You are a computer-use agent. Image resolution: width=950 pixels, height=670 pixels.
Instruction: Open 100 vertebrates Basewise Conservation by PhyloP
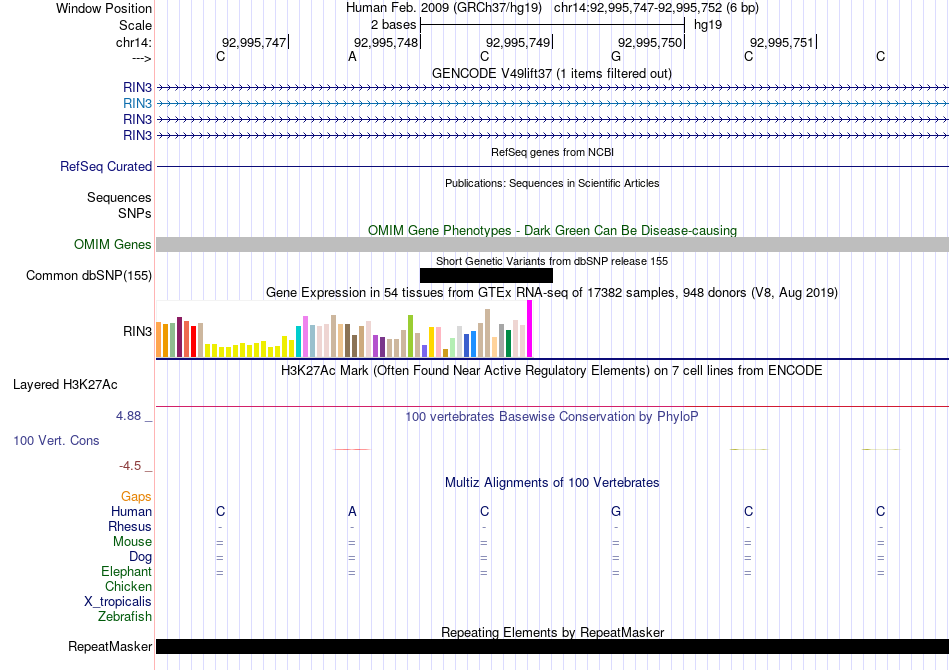pos(552,417)
